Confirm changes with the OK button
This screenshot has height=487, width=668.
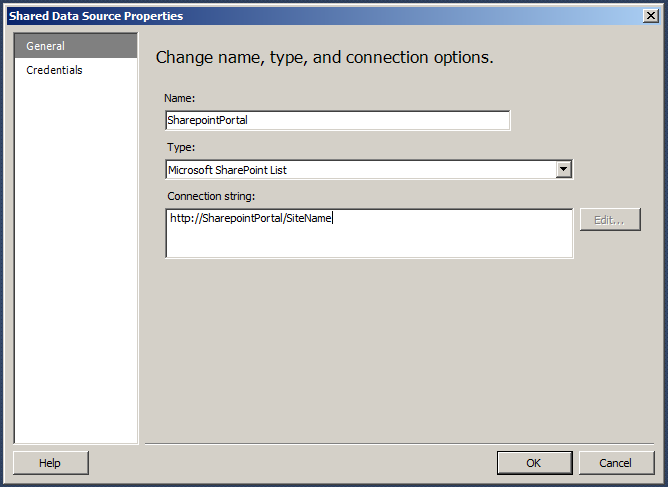coord(535,463)
